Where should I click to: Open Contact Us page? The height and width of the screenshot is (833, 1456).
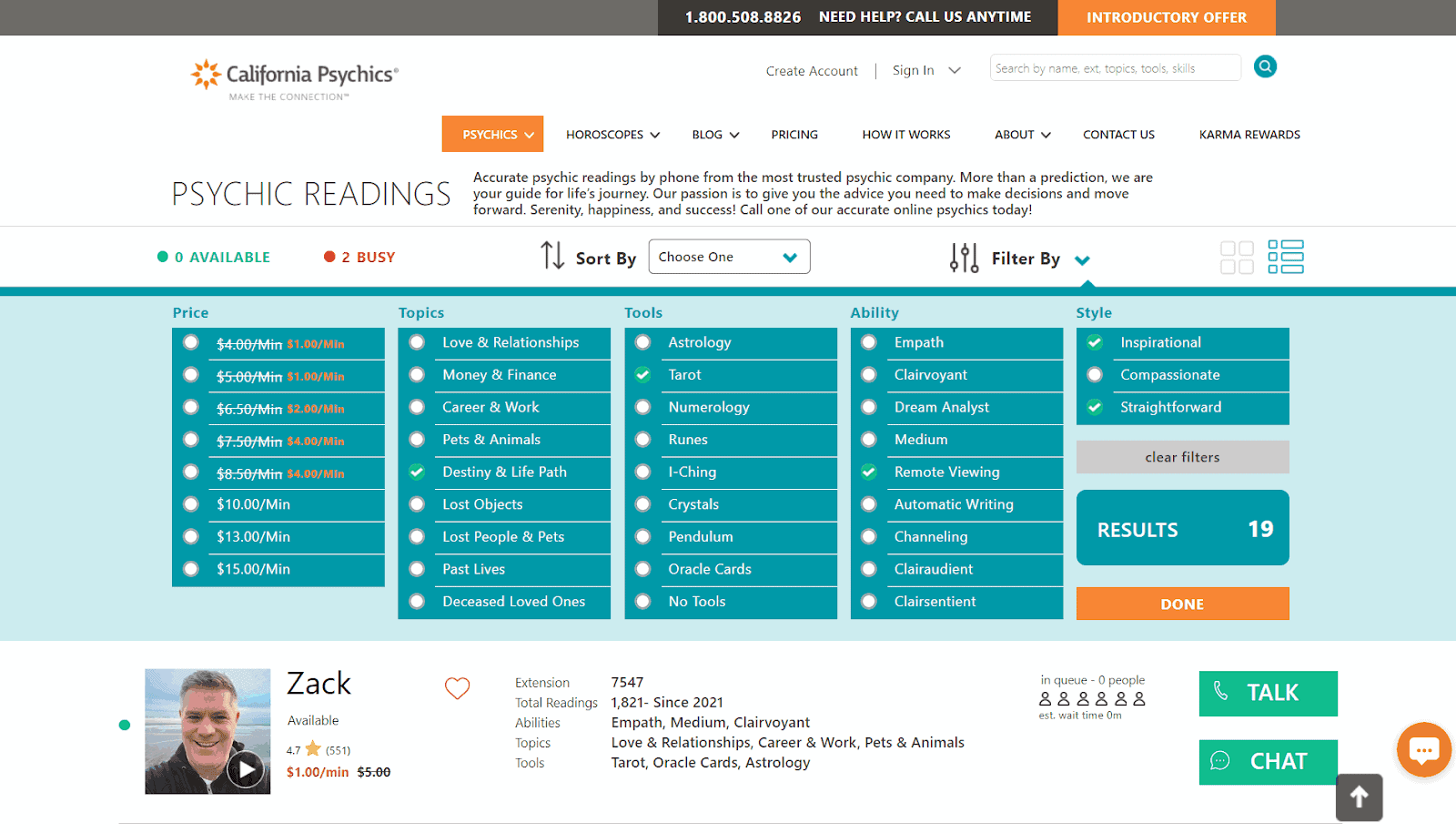(x=1118, y=135)
